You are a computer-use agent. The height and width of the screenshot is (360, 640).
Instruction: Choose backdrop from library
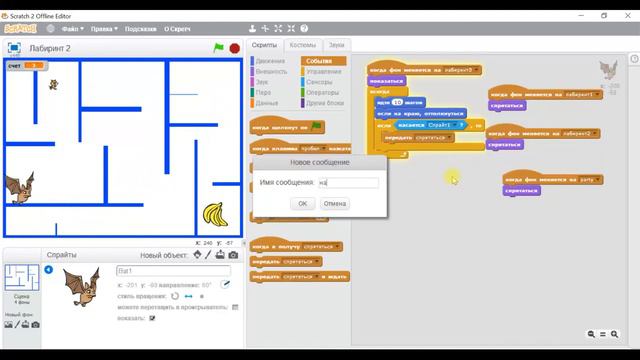coord(8,324)
